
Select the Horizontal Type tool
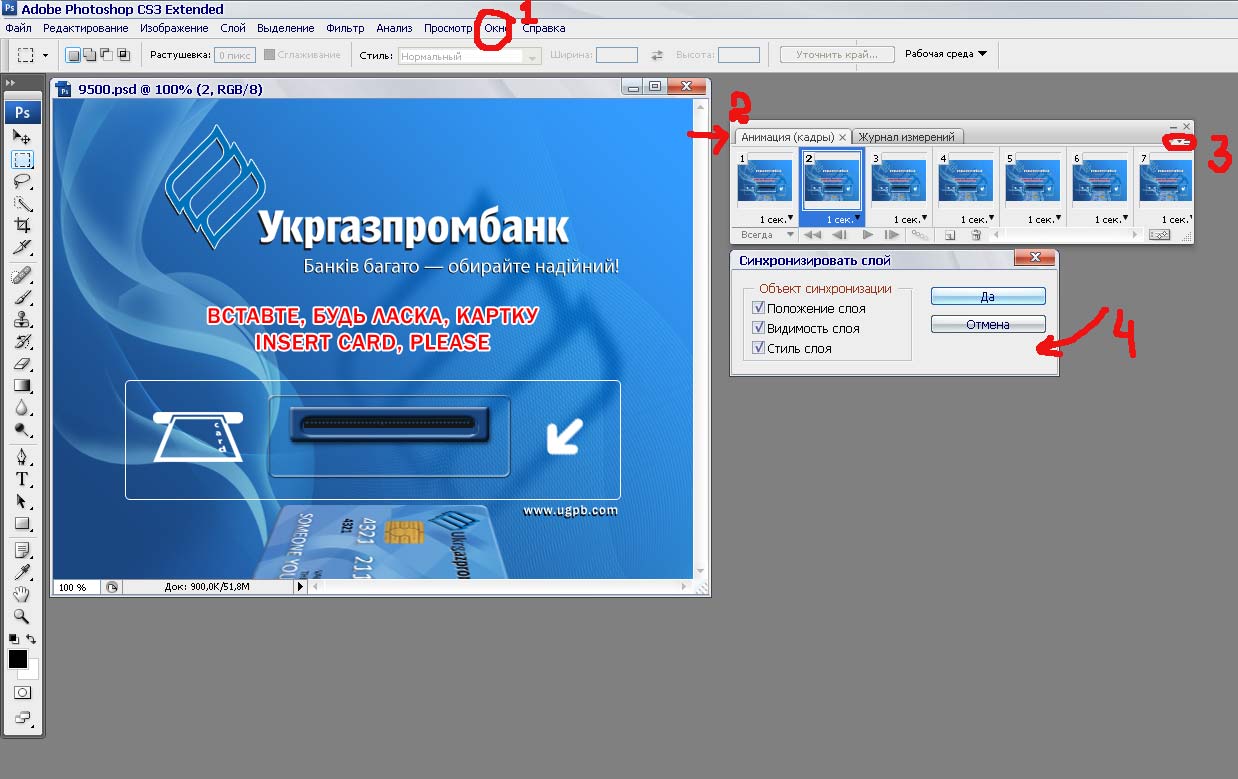(22, 480)
